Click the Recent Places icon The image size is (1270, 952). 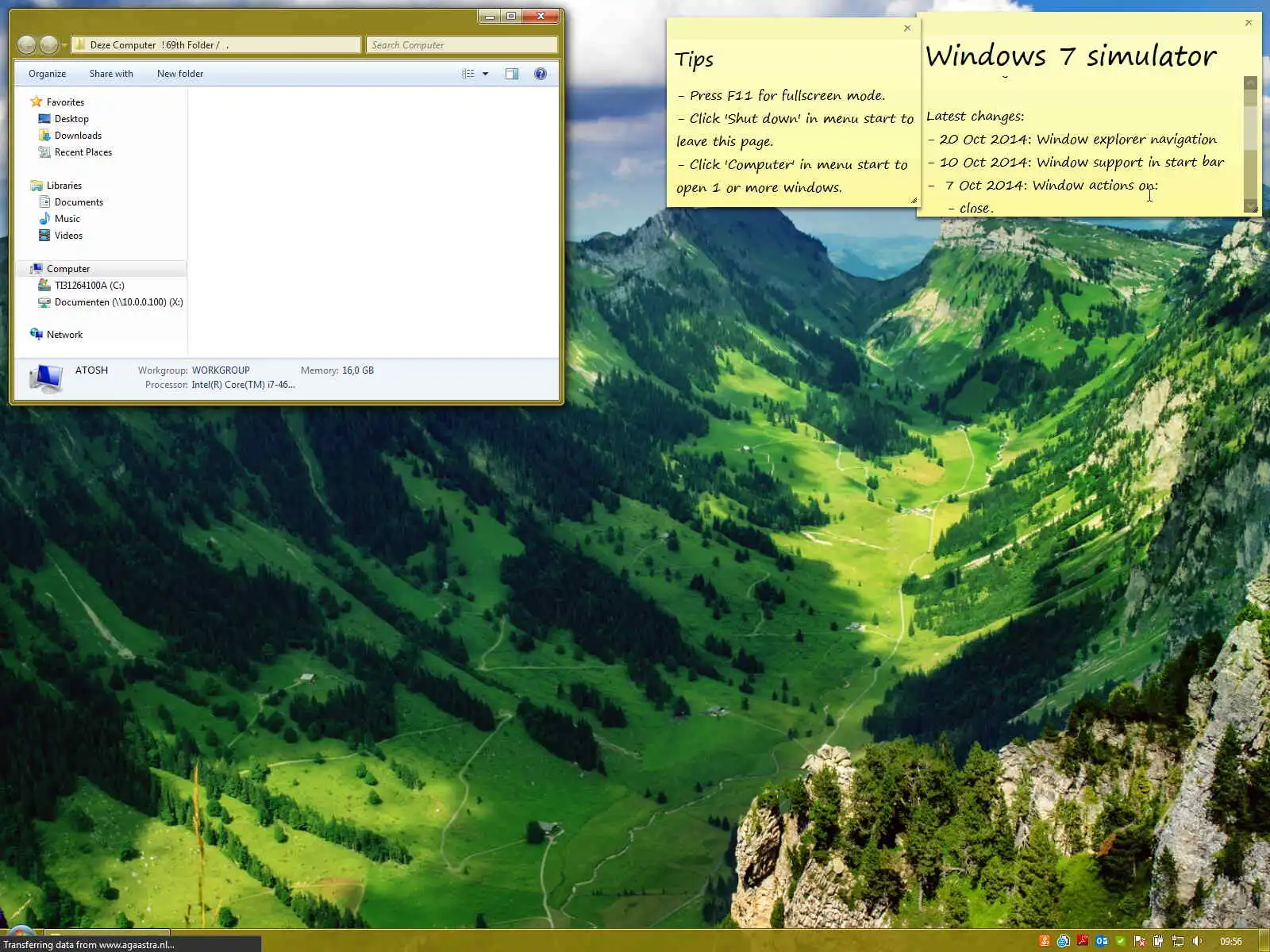(44, 152)
